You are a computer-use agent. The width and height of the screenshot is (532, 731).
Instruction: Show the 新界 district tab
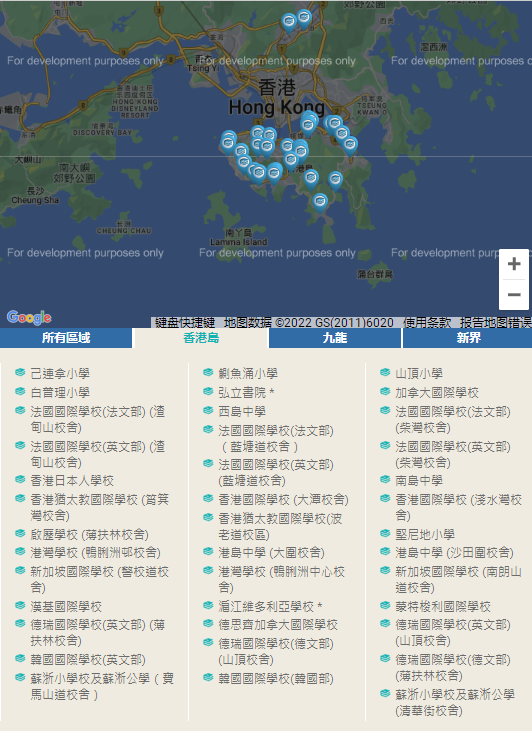click(x=468, y=338)
